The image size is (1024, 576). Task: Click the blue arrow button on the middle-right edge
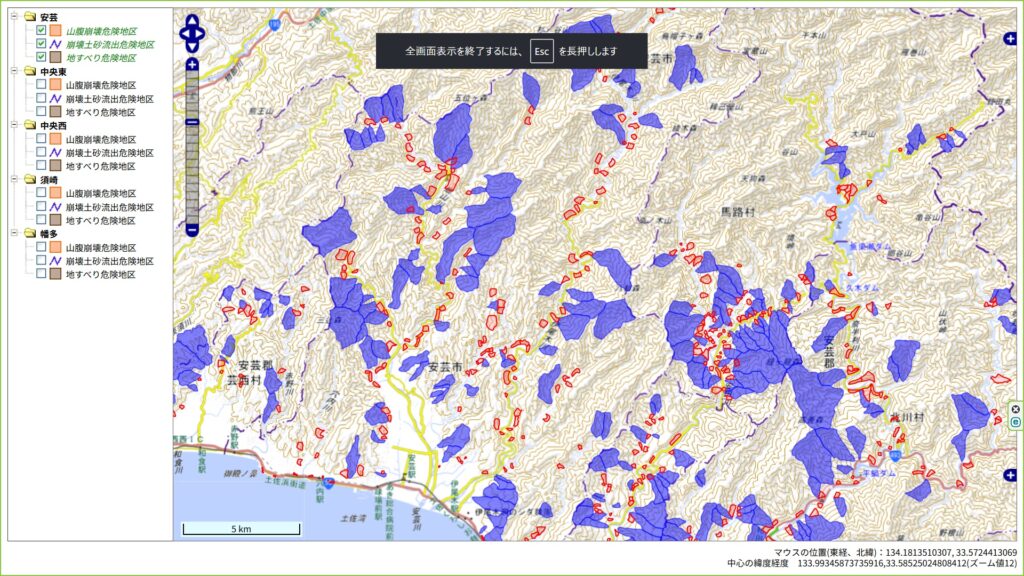tap(1010, 475)
